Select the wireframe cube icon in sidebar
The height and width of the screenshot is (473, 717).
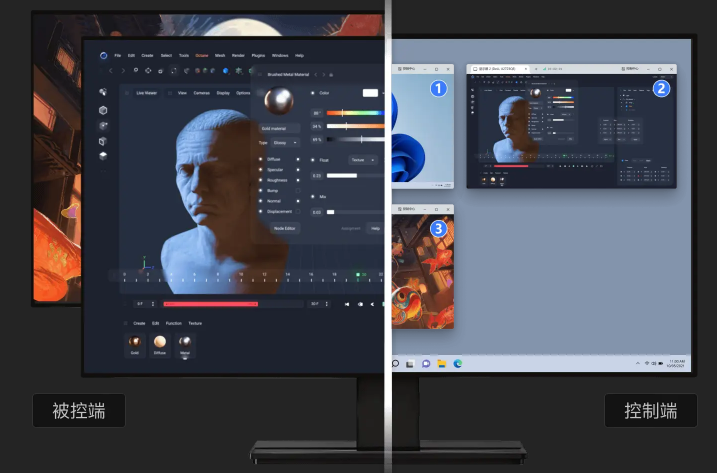point(103,141)
